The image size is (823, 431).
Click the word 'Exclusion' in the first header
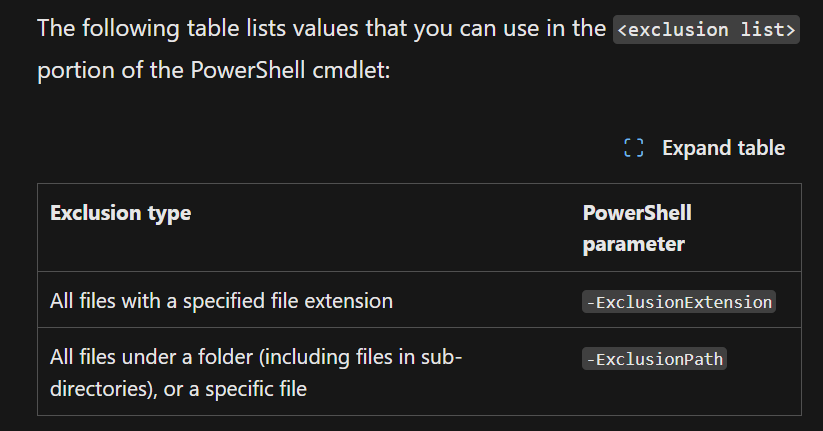point(96,213)
